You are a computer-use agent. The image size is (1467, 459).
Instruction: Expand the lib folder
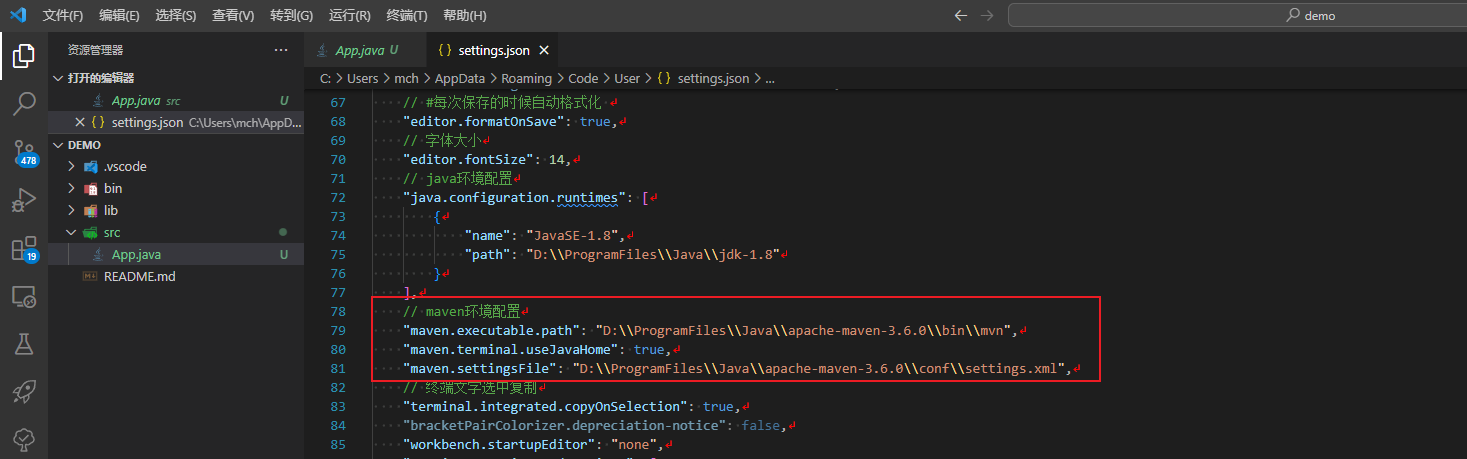(x=175, y=211)
